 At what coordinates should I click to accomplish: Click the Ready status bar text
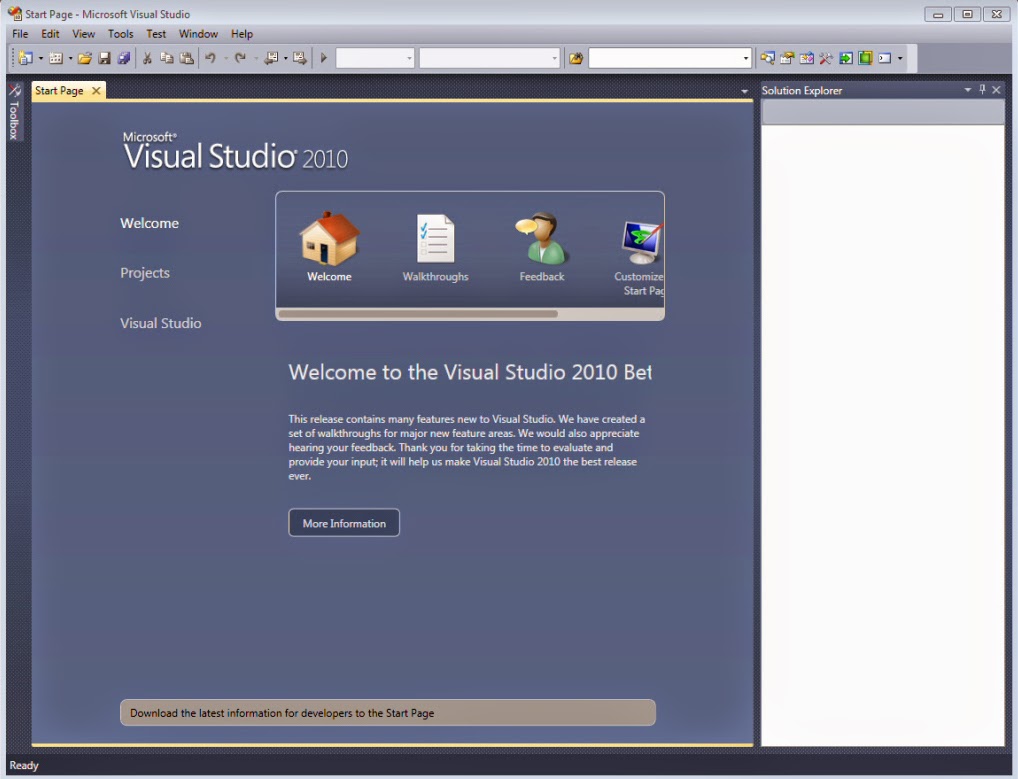coord(24,765)
